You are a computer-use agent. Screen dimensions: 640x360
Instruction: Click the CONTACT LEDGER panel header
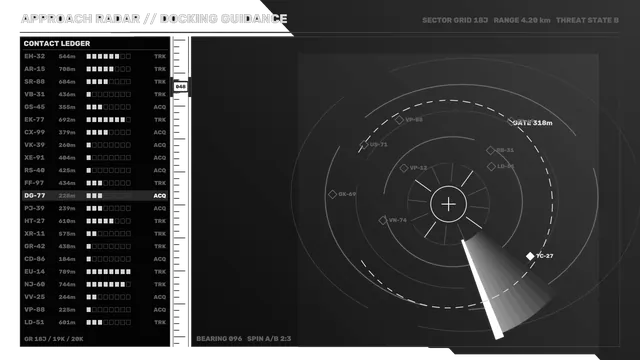tap(57, 43)
